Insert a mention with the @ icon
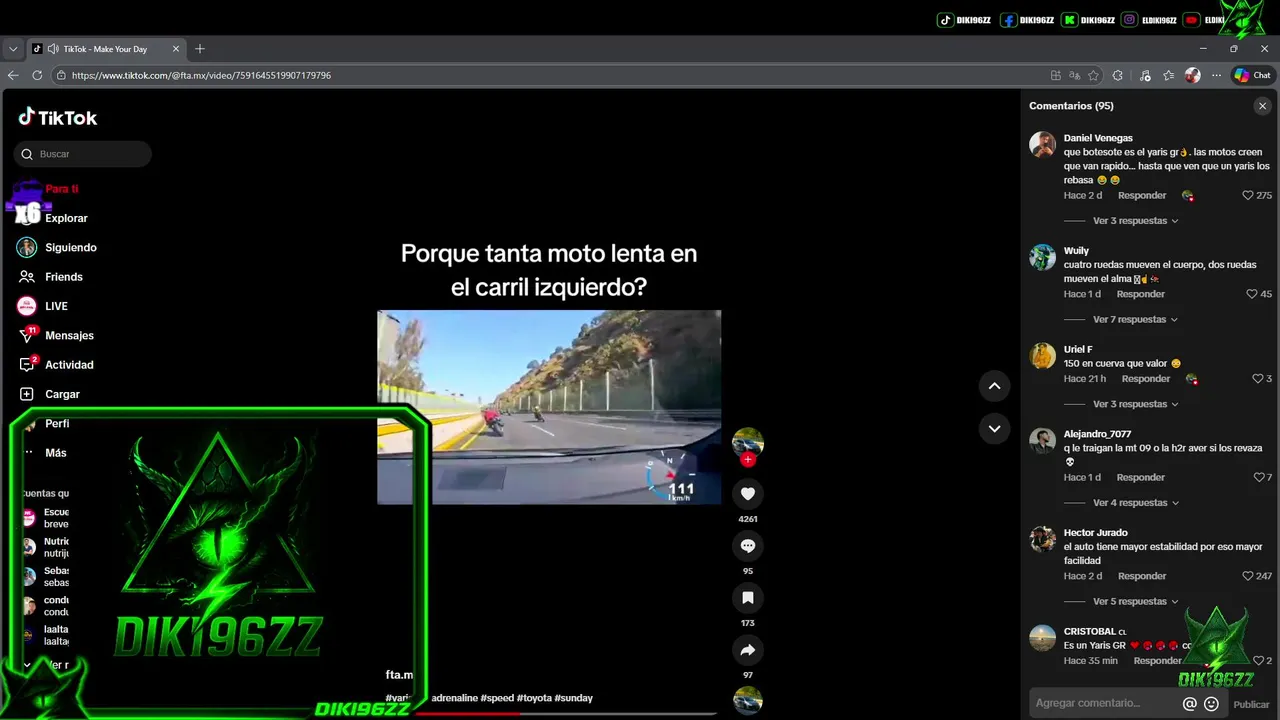The width and height of the screenshot is (1280, 720). (x=1189, y=704)
